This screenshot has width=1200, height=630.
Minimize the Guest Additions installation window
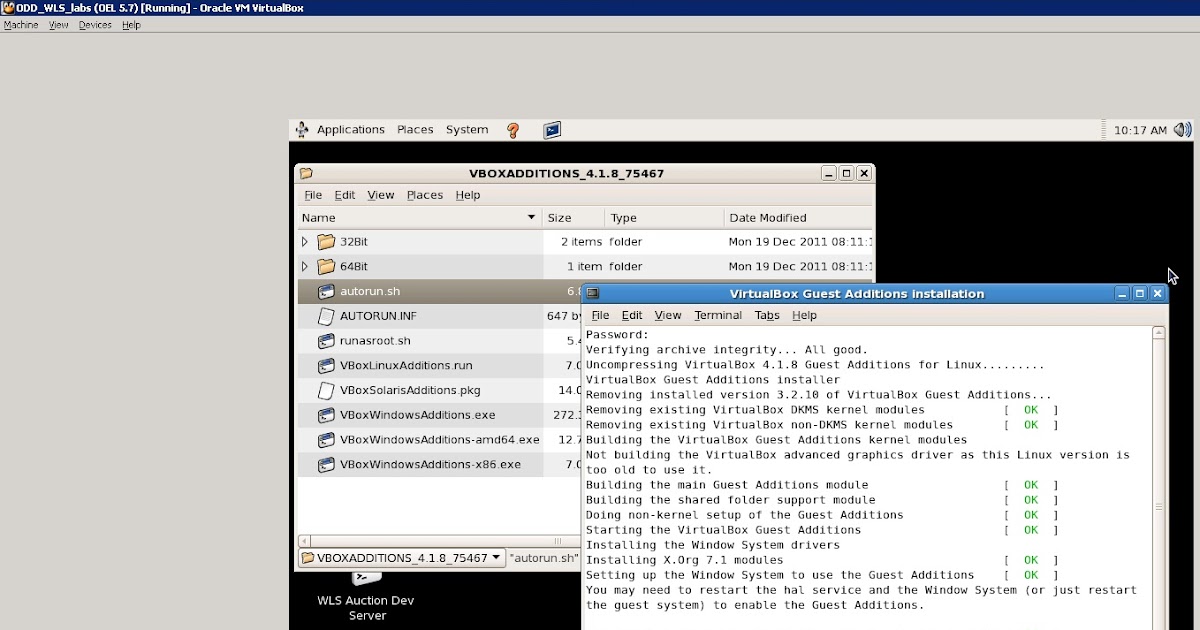[1122, 294]
